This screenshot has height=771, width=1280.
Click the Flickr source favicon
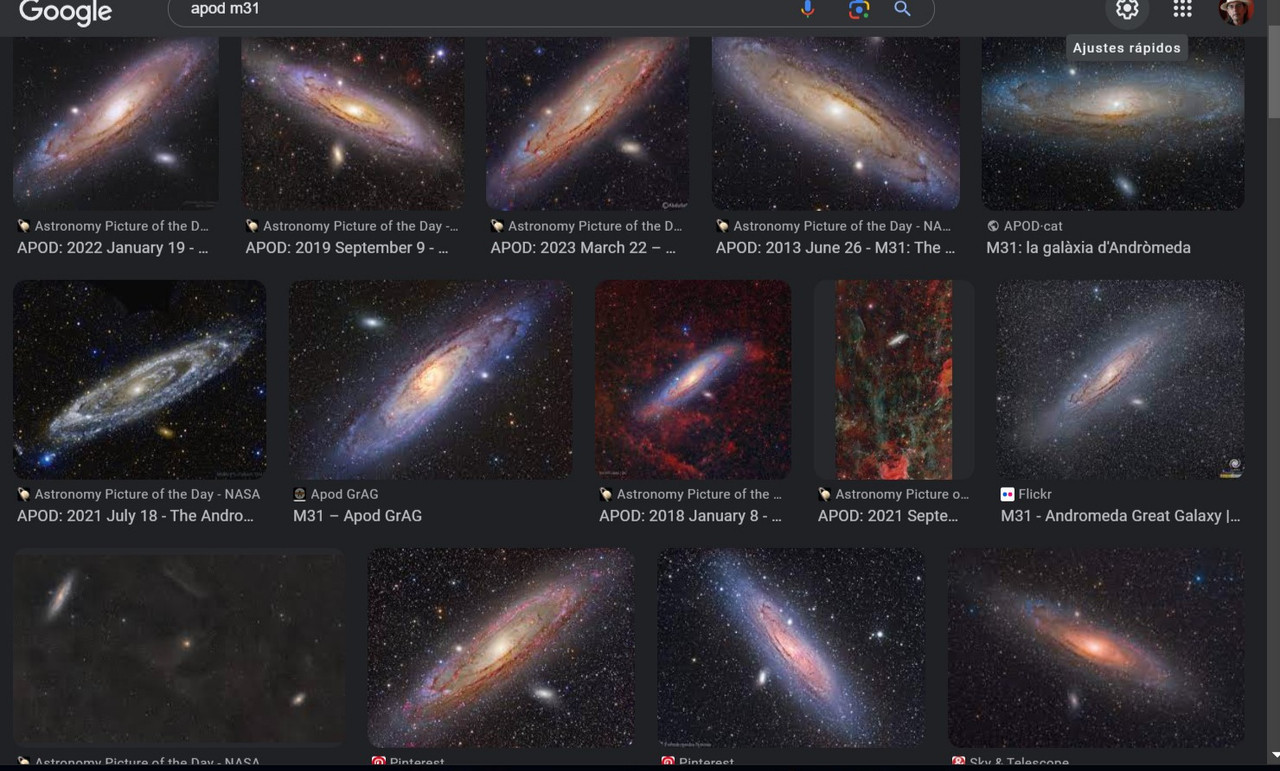coord(1007,494)
